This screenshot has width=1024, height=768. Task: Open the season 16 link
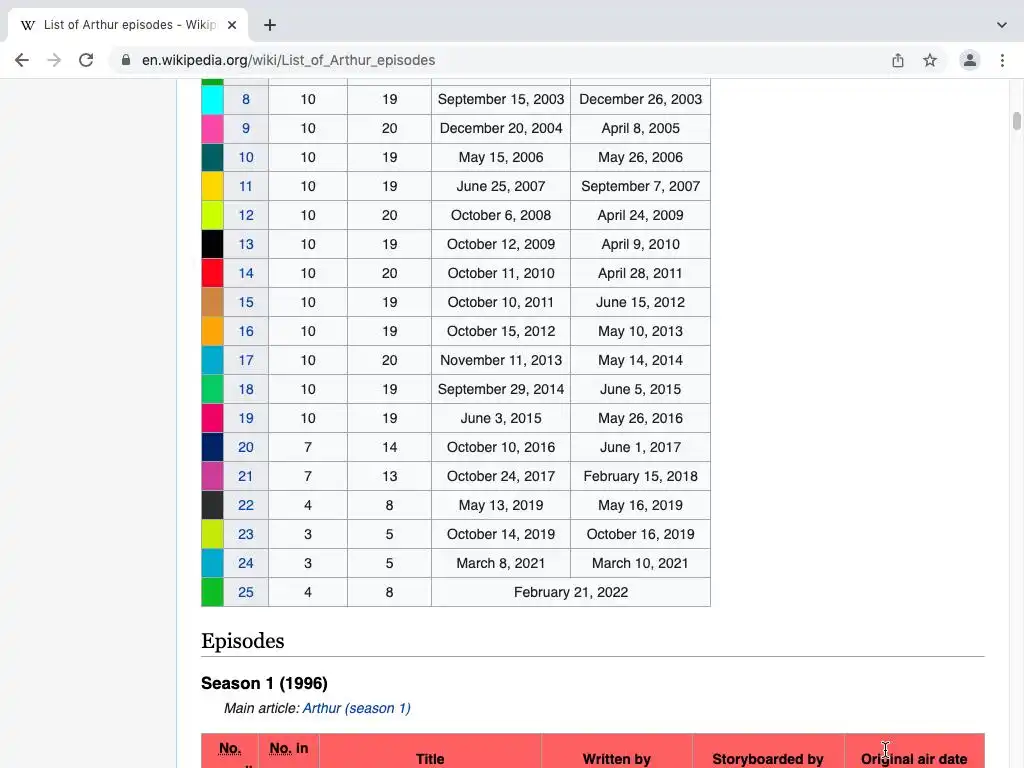coord(246,331)
